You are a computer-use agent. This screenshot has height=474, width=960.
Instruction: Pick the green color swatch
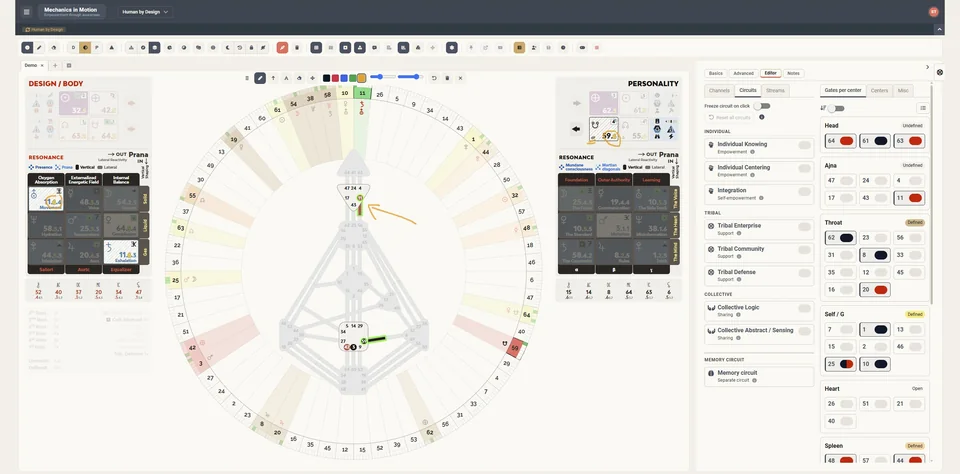[353, 78]
